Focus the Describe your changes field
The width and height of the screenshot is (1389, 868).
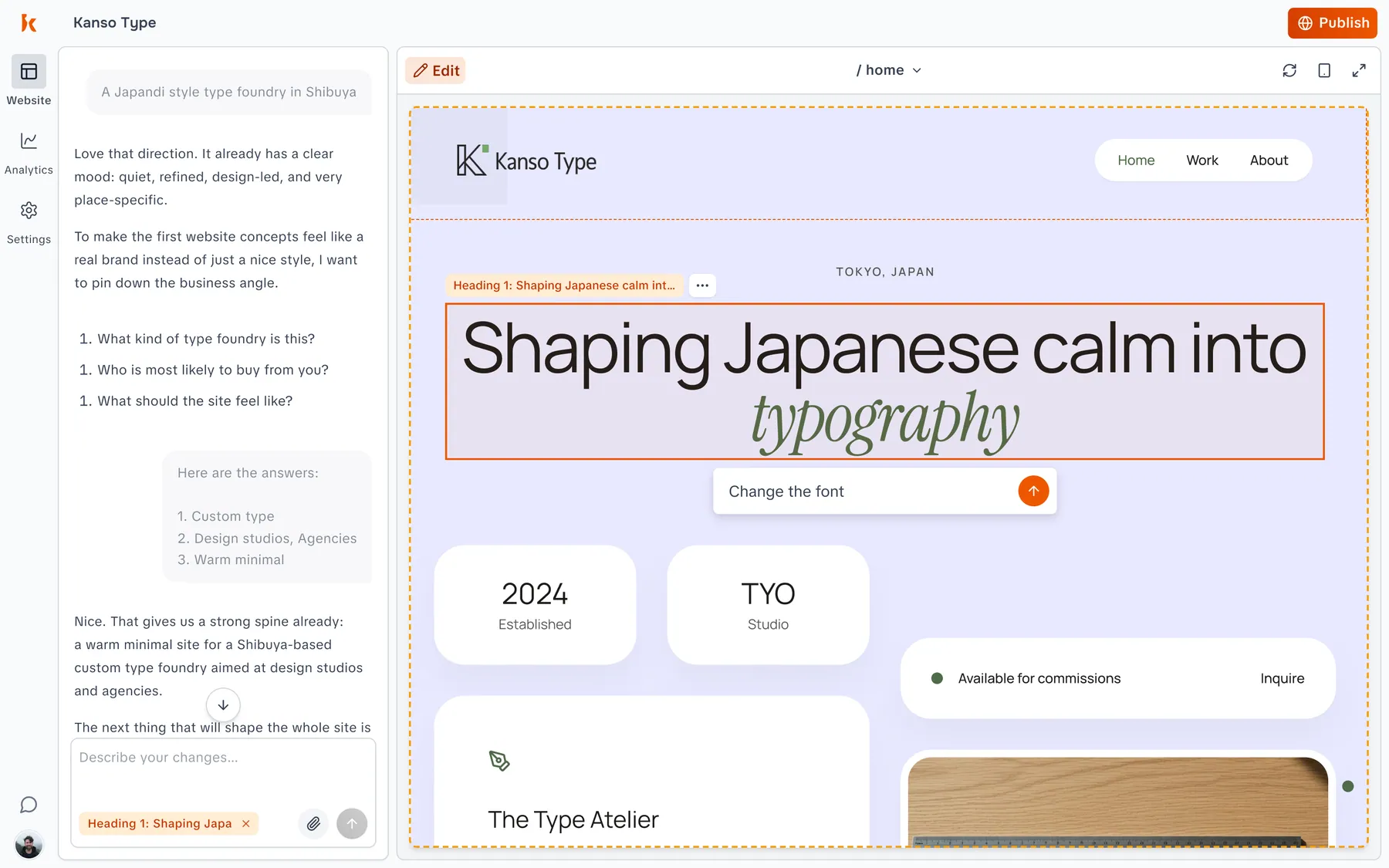coord(223,772)
